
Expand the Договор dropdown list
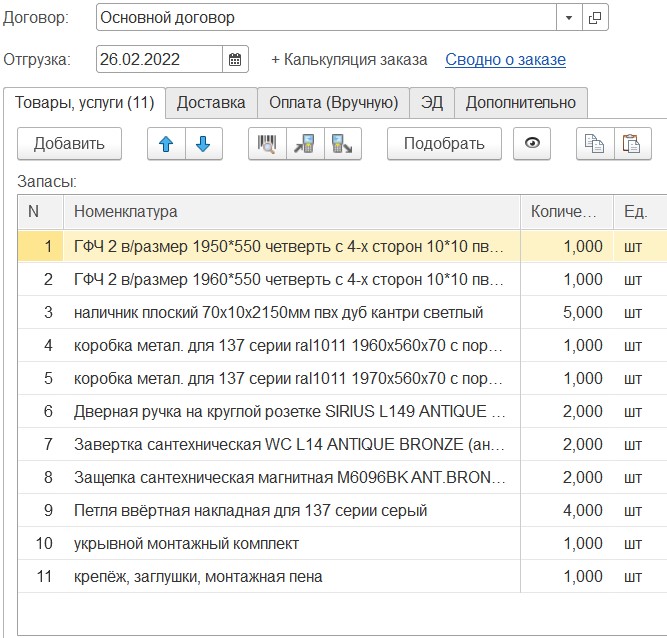(x=569, y=18)
